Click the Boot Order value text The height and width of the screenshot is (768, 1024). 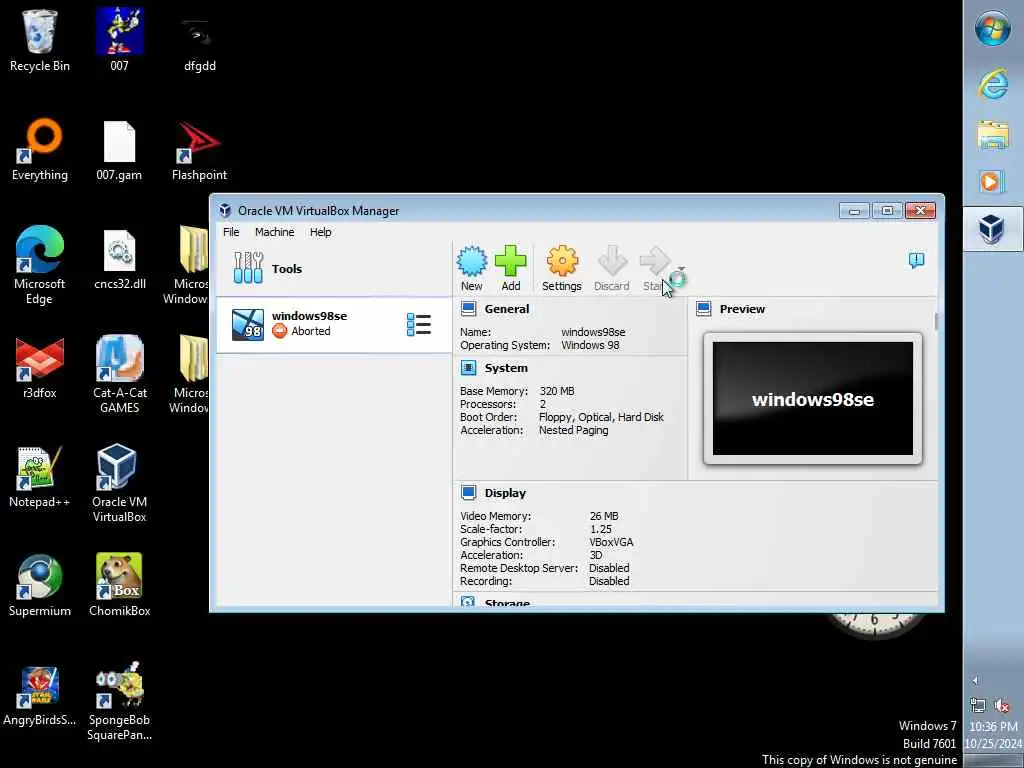601,417
